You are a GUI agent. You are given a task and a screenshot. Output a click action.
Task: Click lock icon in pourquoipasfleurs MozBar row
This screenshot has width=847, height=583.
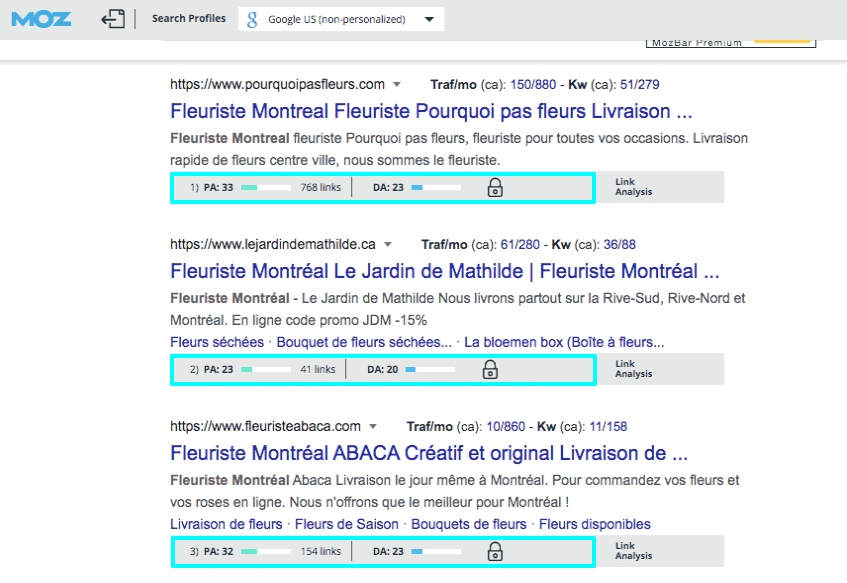pyautogui.click(x=494, y=187)
